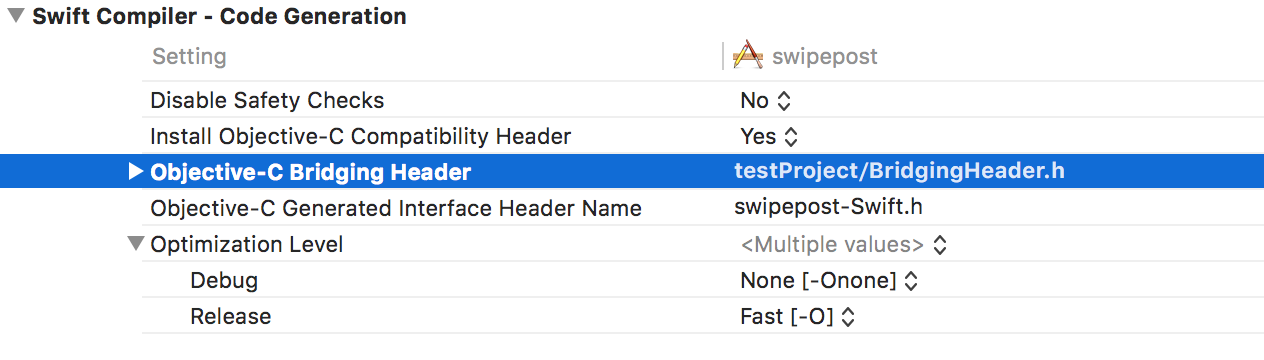This screenshot has height=360, width=1264.
Task: Select the Debug optimization row label
Action: tap(224, 280)
